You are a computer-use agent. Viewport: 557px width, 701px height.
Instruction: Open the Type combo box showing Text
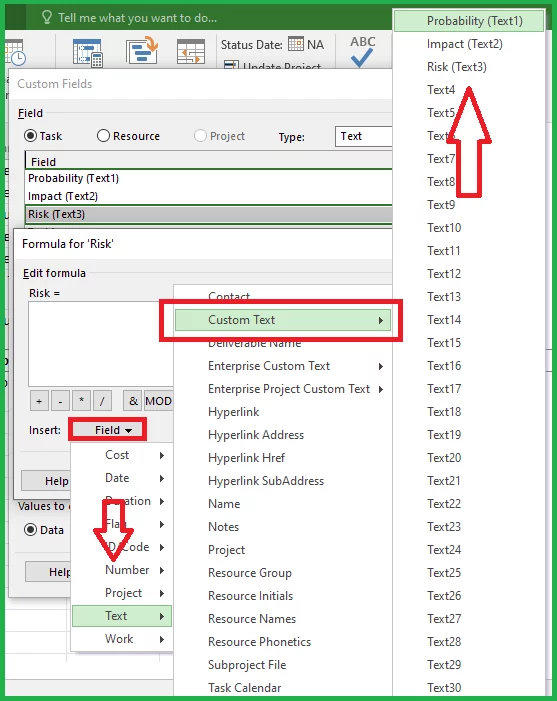tap(363, 136)
